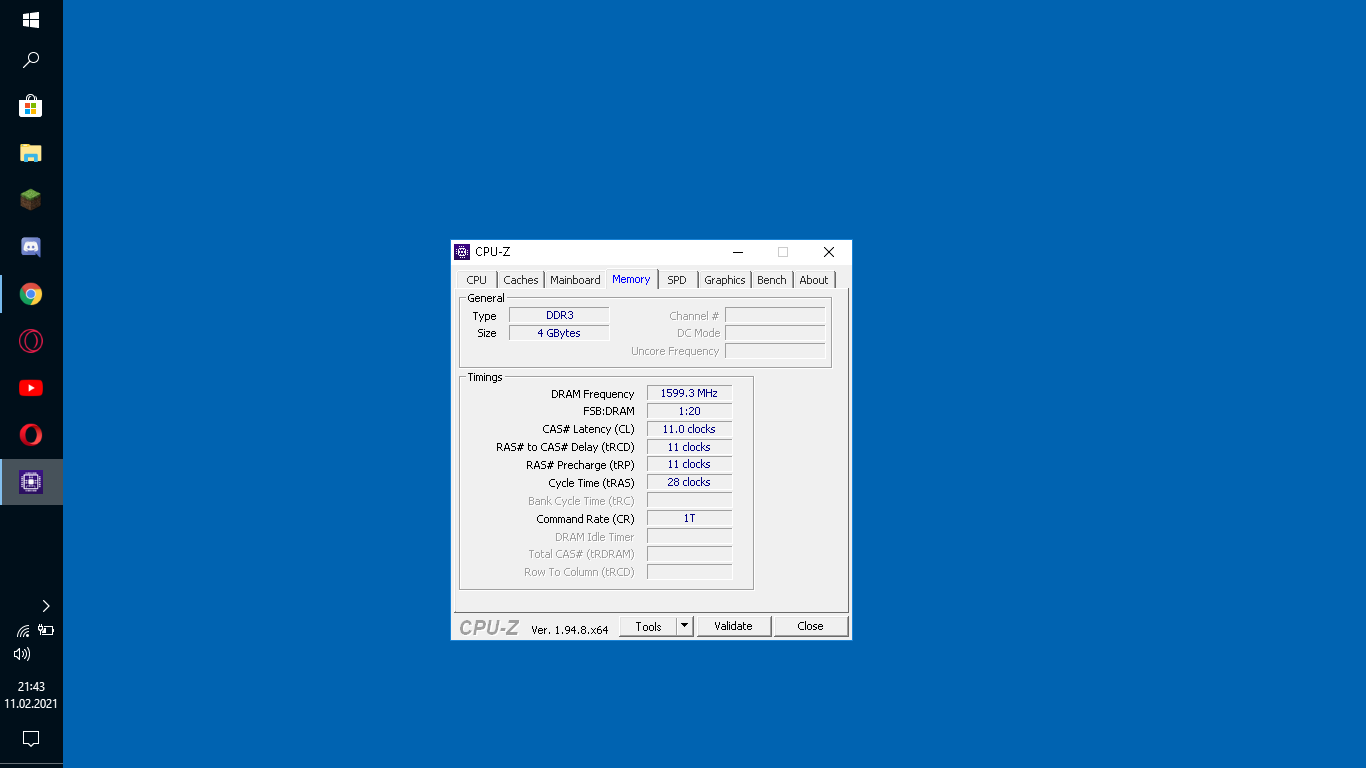Click the Command Rate (CR) label
The height and width of the screenshot is (768, 1366).
point(586,519)
